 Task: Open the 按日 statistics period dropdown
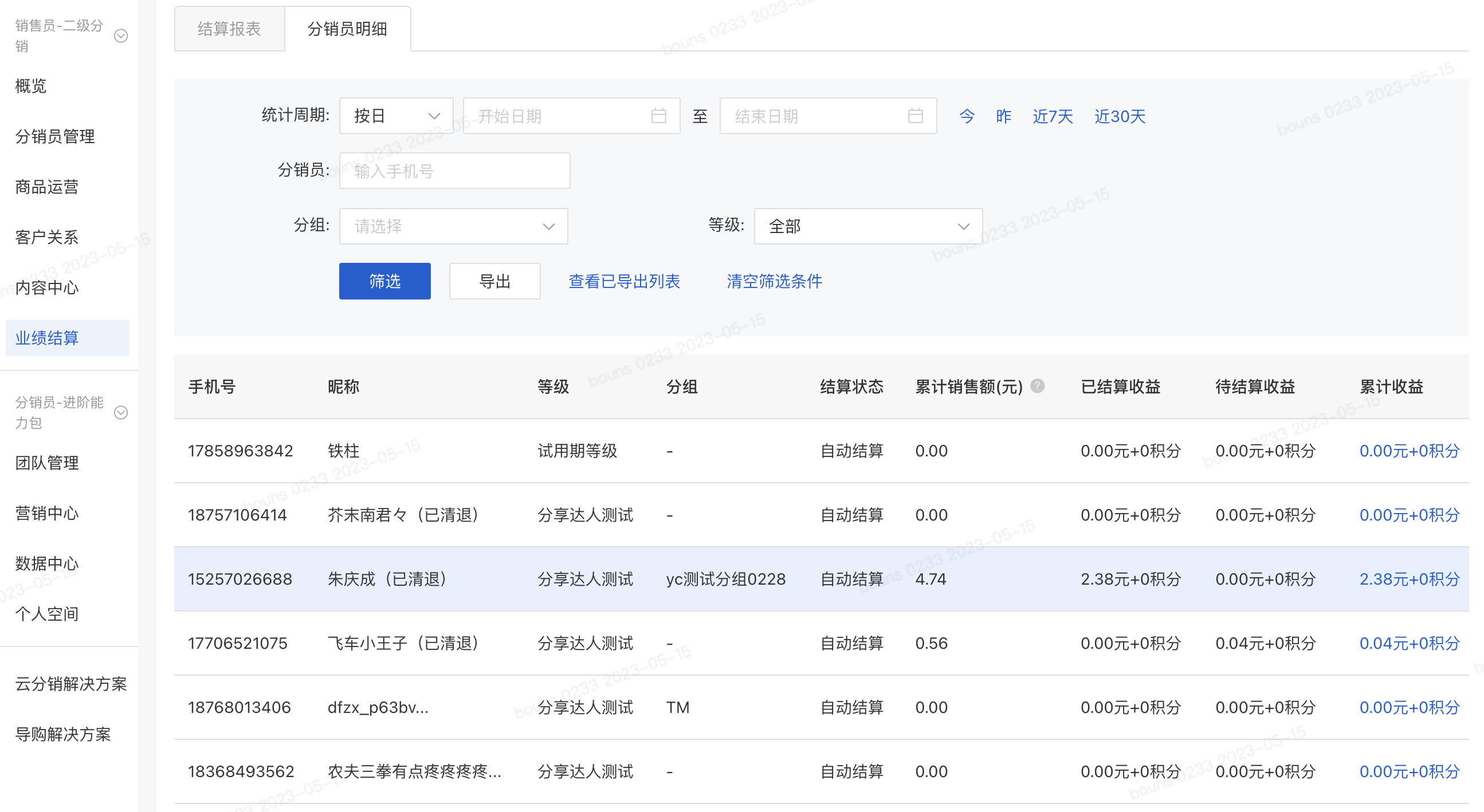(x=396, y=116)
